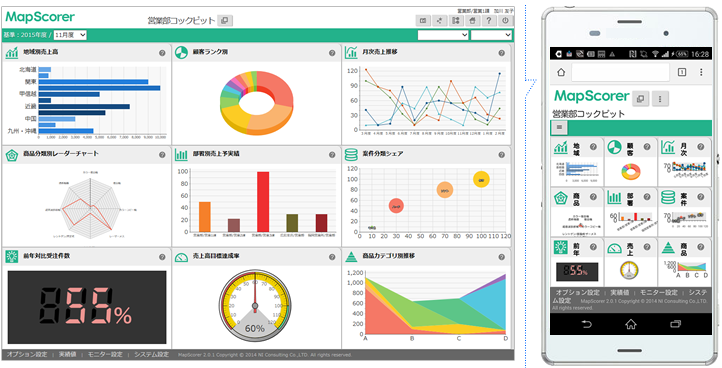
Task: Tap the phone browser's three-dot menu
Action: (701, 72)
